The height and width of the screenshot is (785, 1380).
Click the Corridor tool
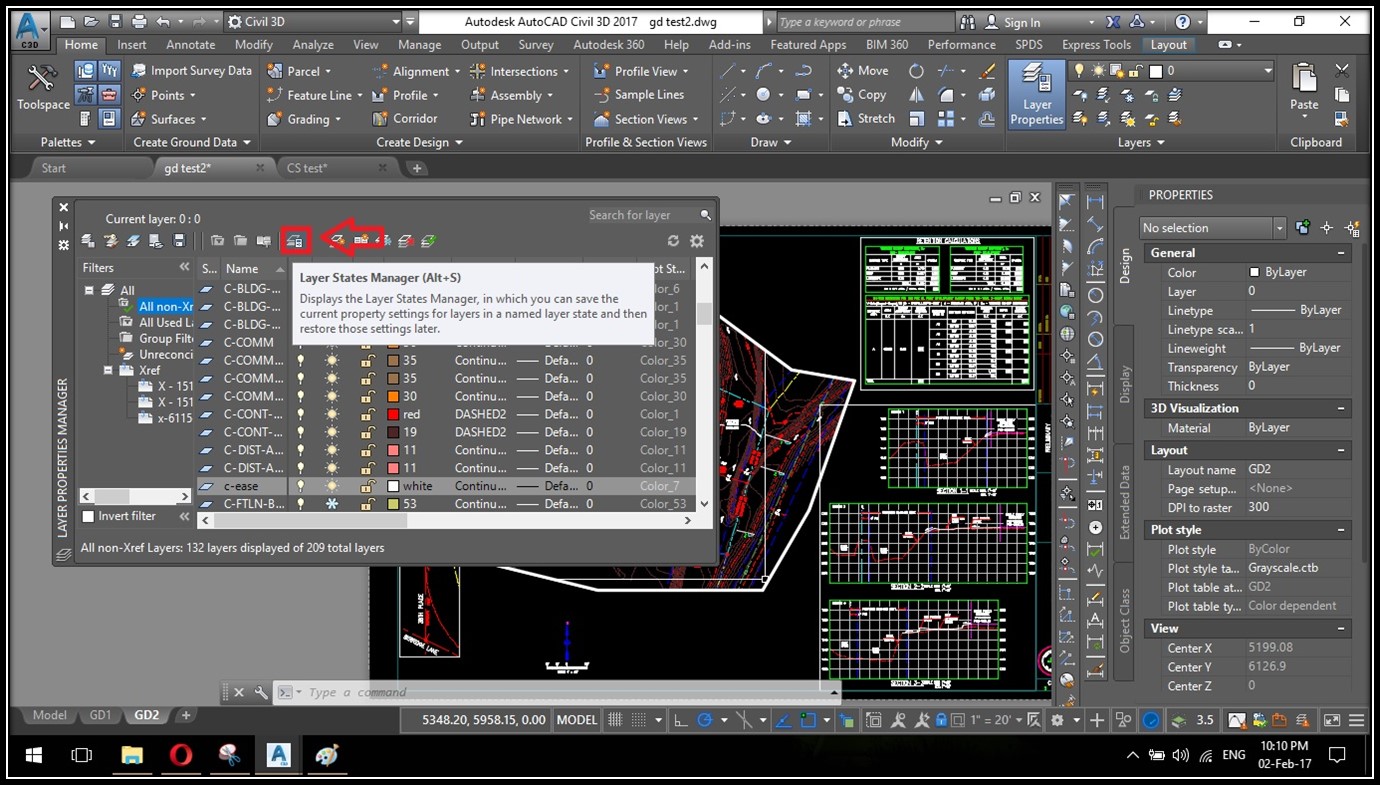(x=405, y=118)
